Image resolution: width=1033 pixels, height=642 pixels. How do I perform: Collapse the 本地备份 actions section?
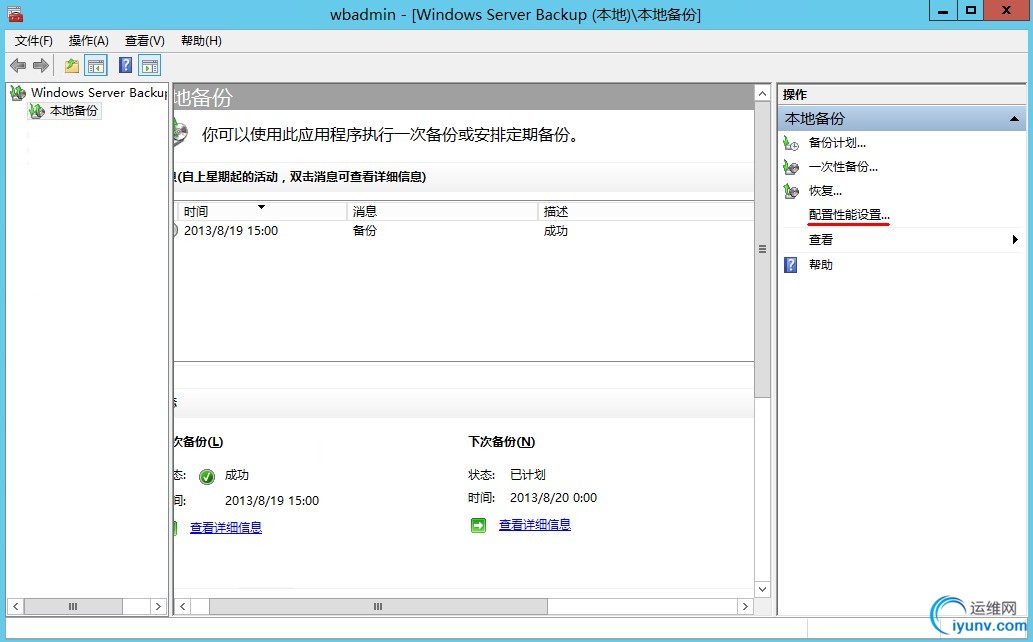coord(1014,119)
